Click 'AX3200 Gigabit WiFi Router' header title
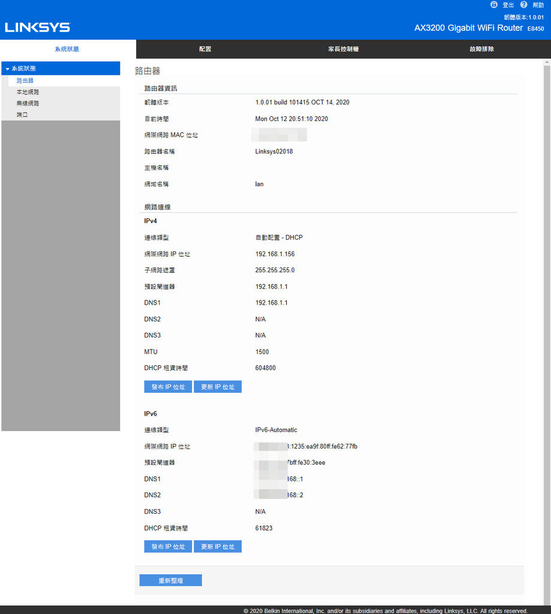The width and height of the screenshot is (551, 614). click(x=468, y=28)
